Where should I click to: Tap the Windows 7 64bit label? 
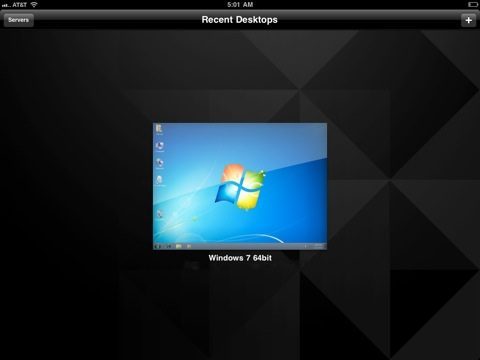click(240, 258)
